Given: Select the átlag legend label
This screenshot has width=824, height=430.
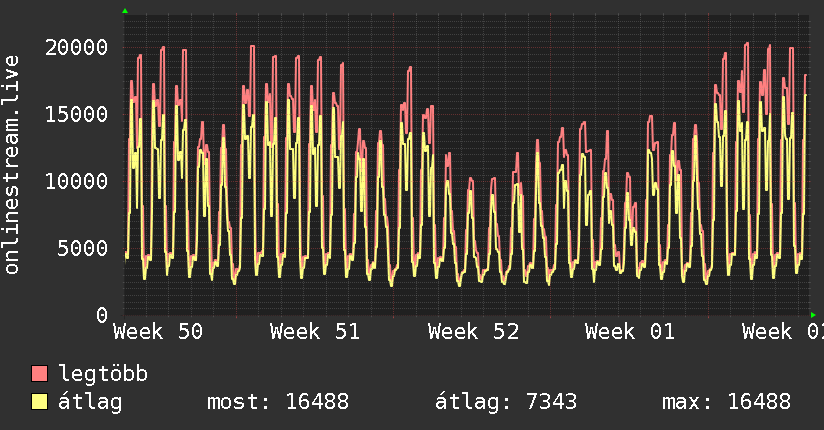Looking at the screenshot, I should coord(90,402).
